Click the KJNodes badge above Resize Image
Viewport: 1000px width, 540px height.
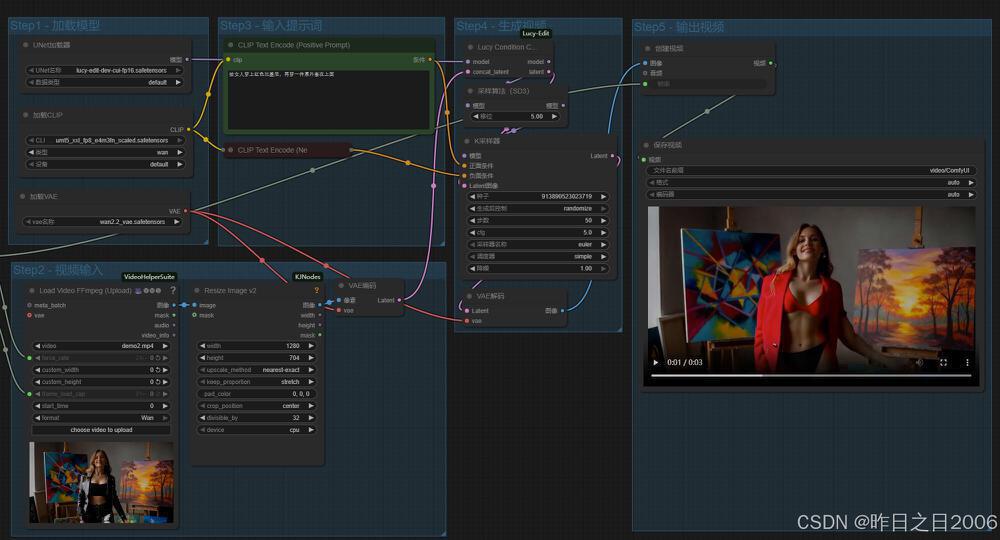pos(307,276)
